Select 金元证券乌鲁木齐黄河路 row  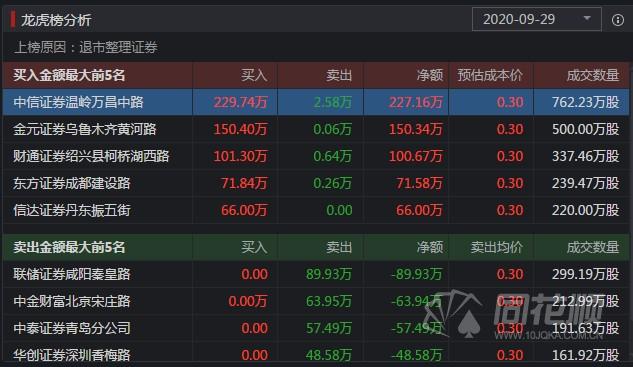click(x=316, y=129)
